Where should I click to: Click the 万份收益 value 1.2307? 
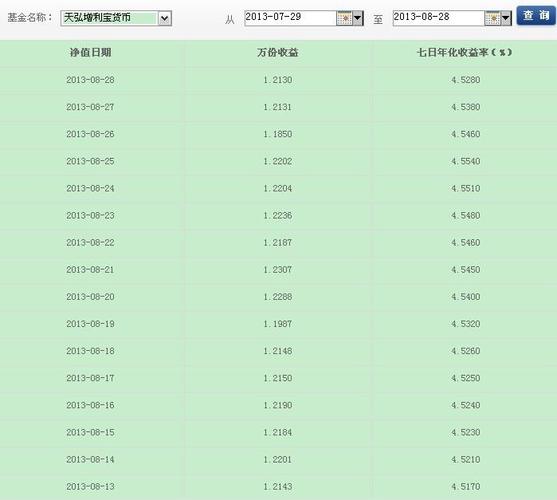coord(278,270)
